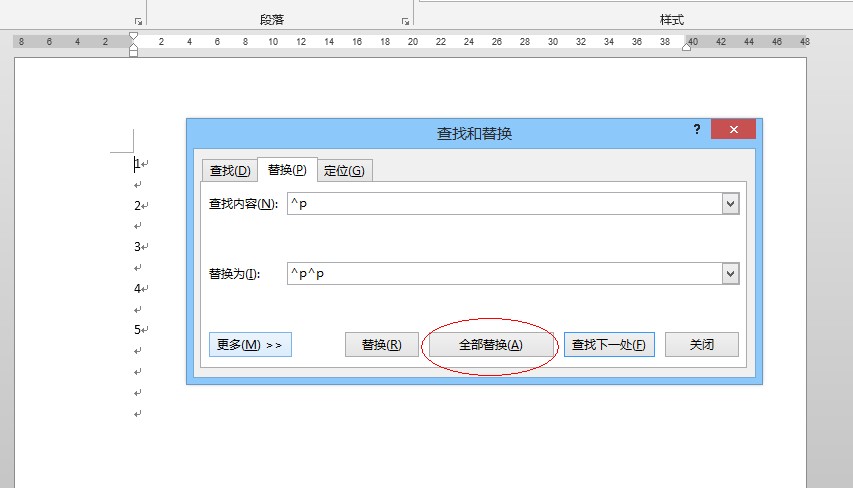This screenshot has width=853, height=488.
Task: Click document line containing number 3
Action: [138, 247]
